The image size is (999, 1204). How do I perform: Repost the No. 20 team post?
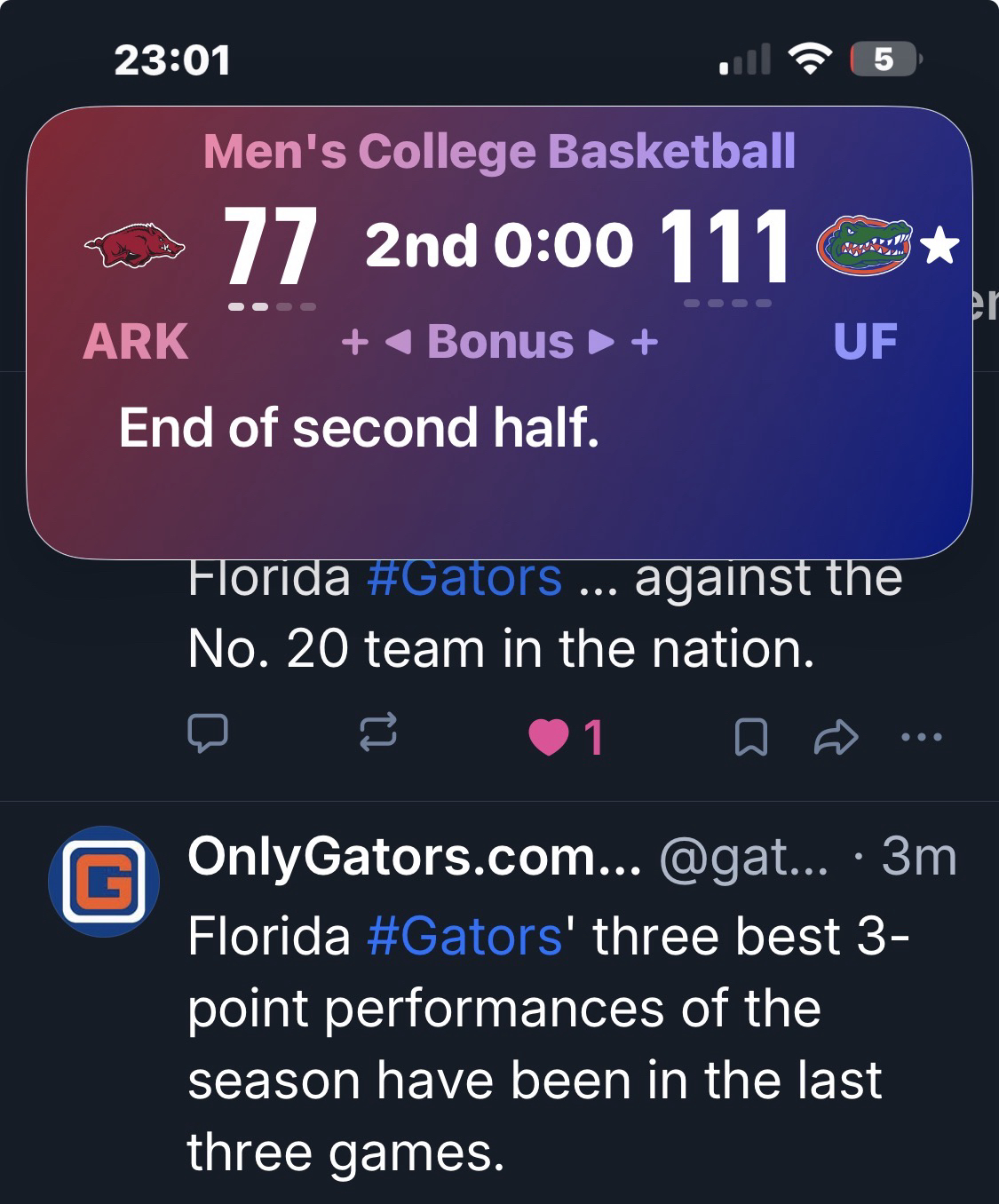pyautogui.click(x=377, y=734)
